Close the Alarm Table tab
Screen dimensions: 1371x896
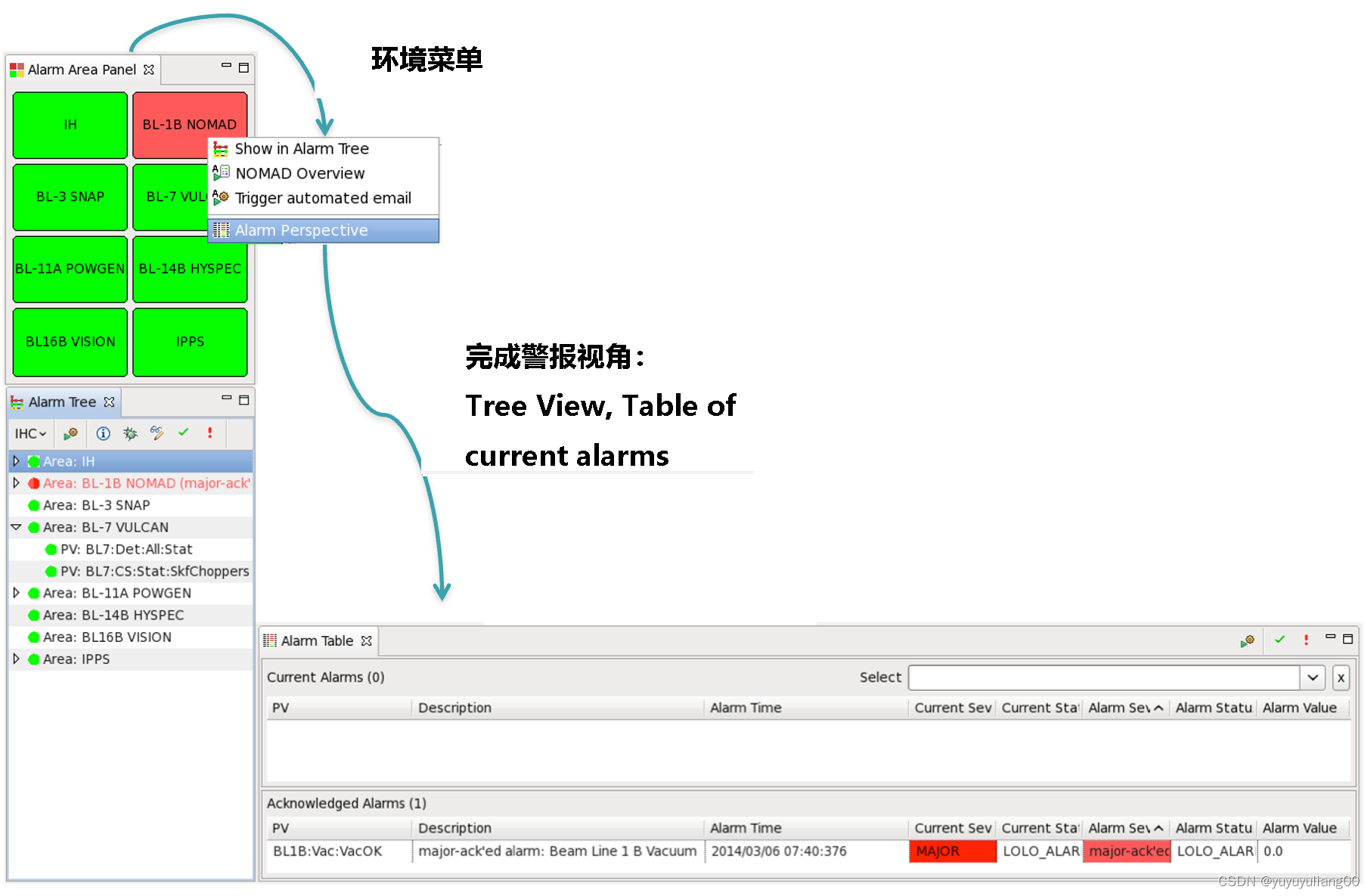pyautogui.click(x=367, y=641)
